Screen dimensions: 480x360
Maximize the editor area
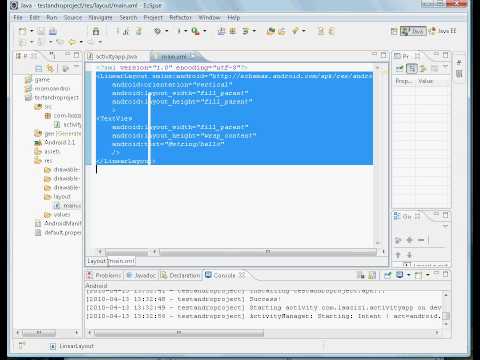click(x=383, y=55)
